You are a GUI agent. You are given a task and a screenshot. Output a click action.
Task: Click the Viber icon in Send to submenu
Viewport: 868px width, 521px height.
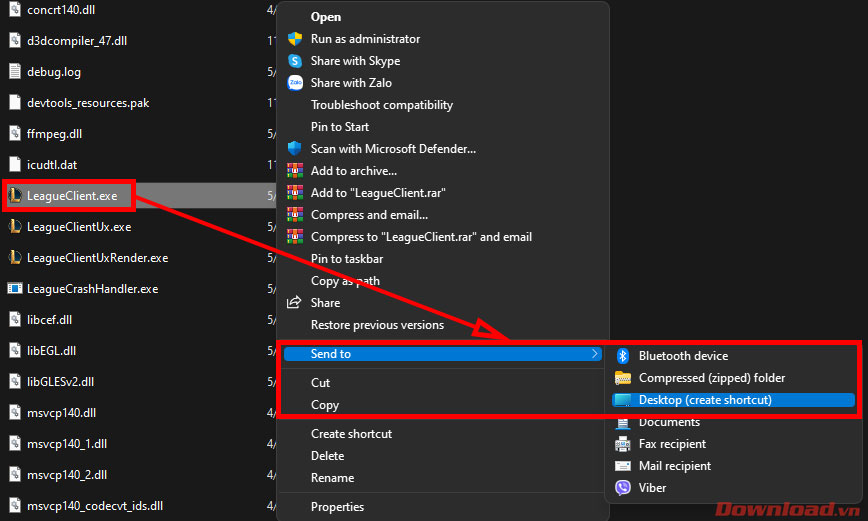pyautogui.click(x=622, y=488)
